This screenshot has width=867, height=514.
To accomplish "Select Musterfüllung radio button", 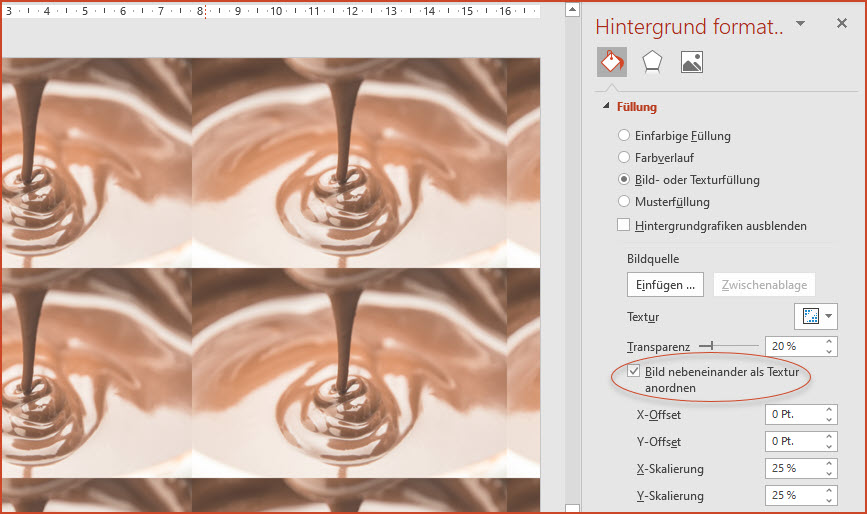I will point(624,201).
